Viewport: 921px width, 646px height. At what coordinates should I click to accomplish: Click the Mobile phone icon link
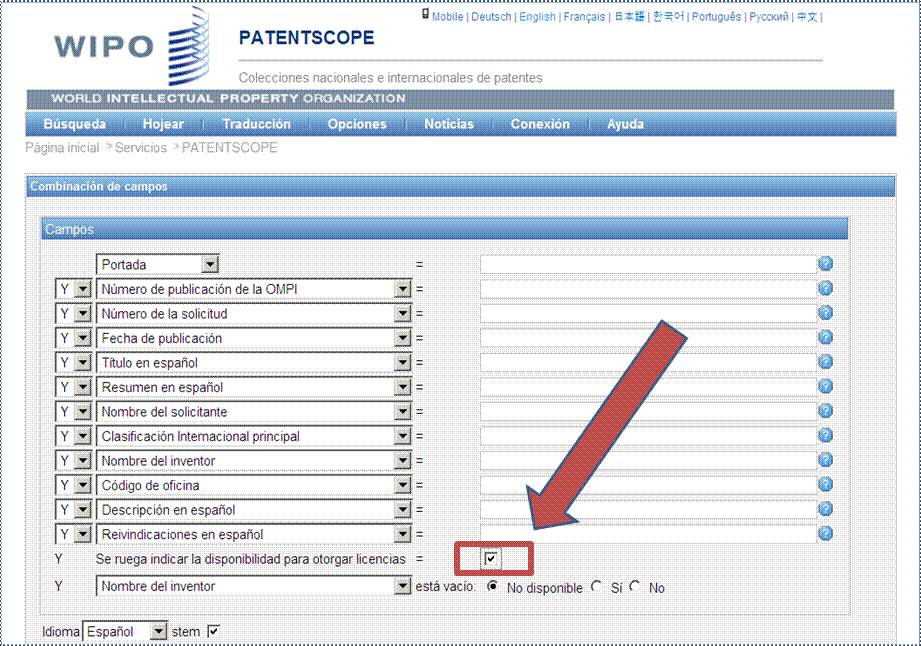(x=426, y=16)
